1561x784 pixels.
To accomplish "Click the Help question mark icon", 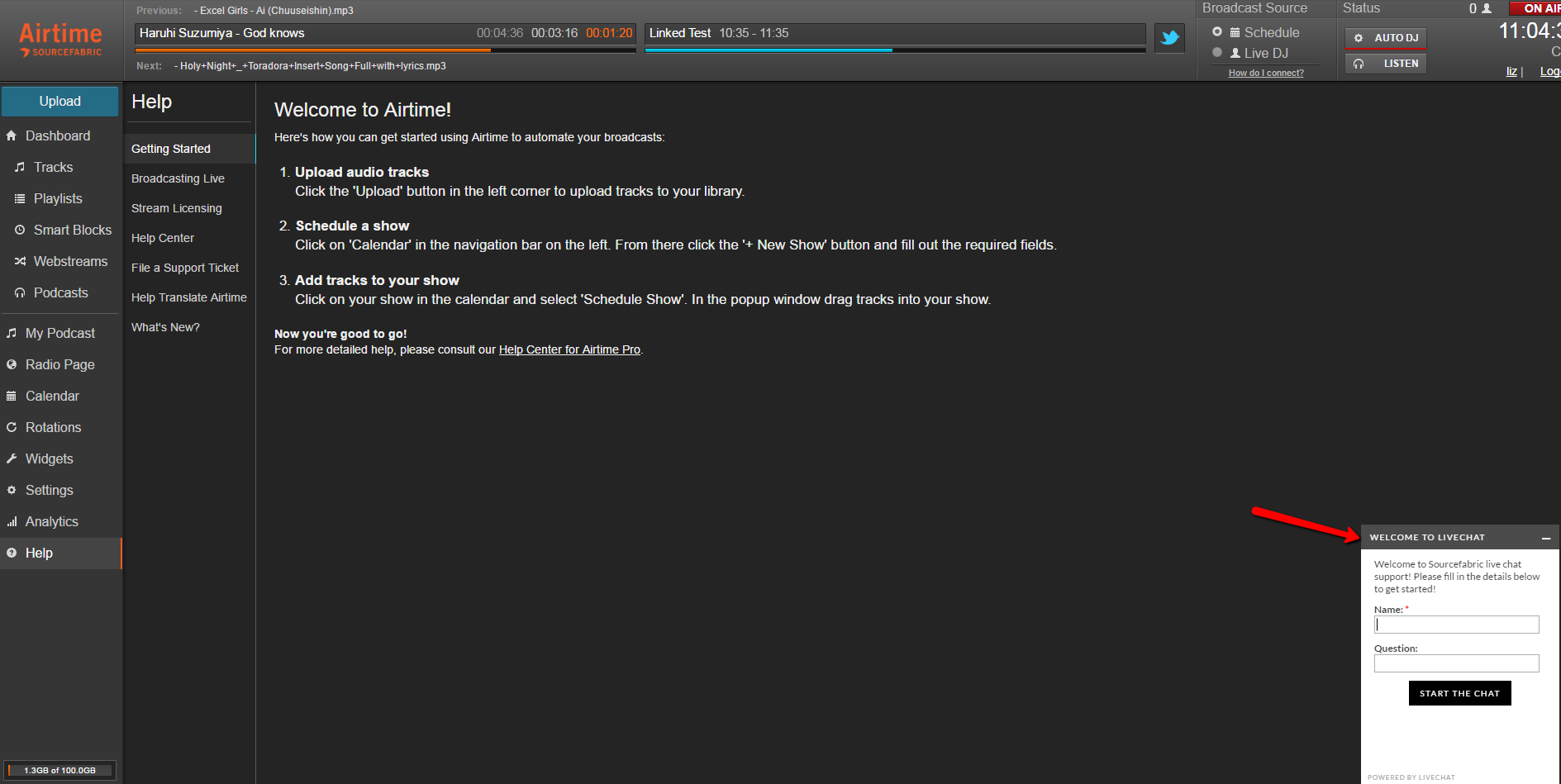I will point(12,553).
